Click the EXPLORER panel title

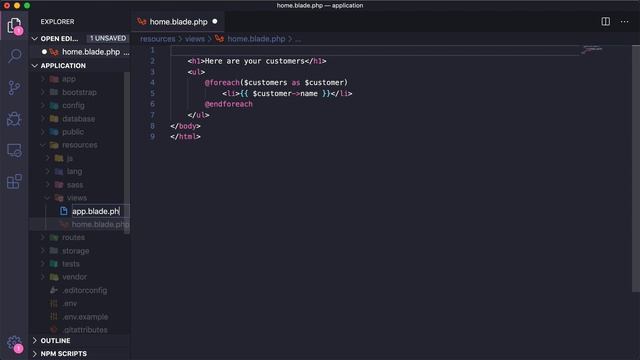[57, 22]
